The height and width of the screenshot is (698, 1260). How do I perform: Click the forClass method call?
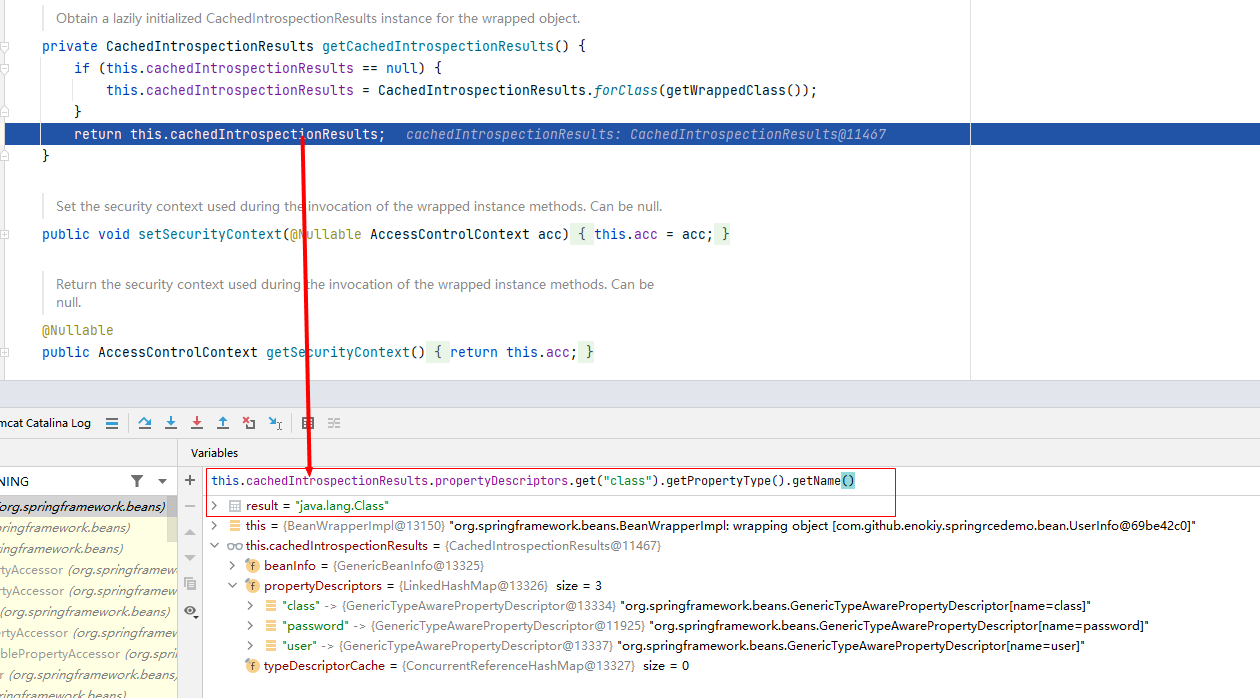[625, 90]
